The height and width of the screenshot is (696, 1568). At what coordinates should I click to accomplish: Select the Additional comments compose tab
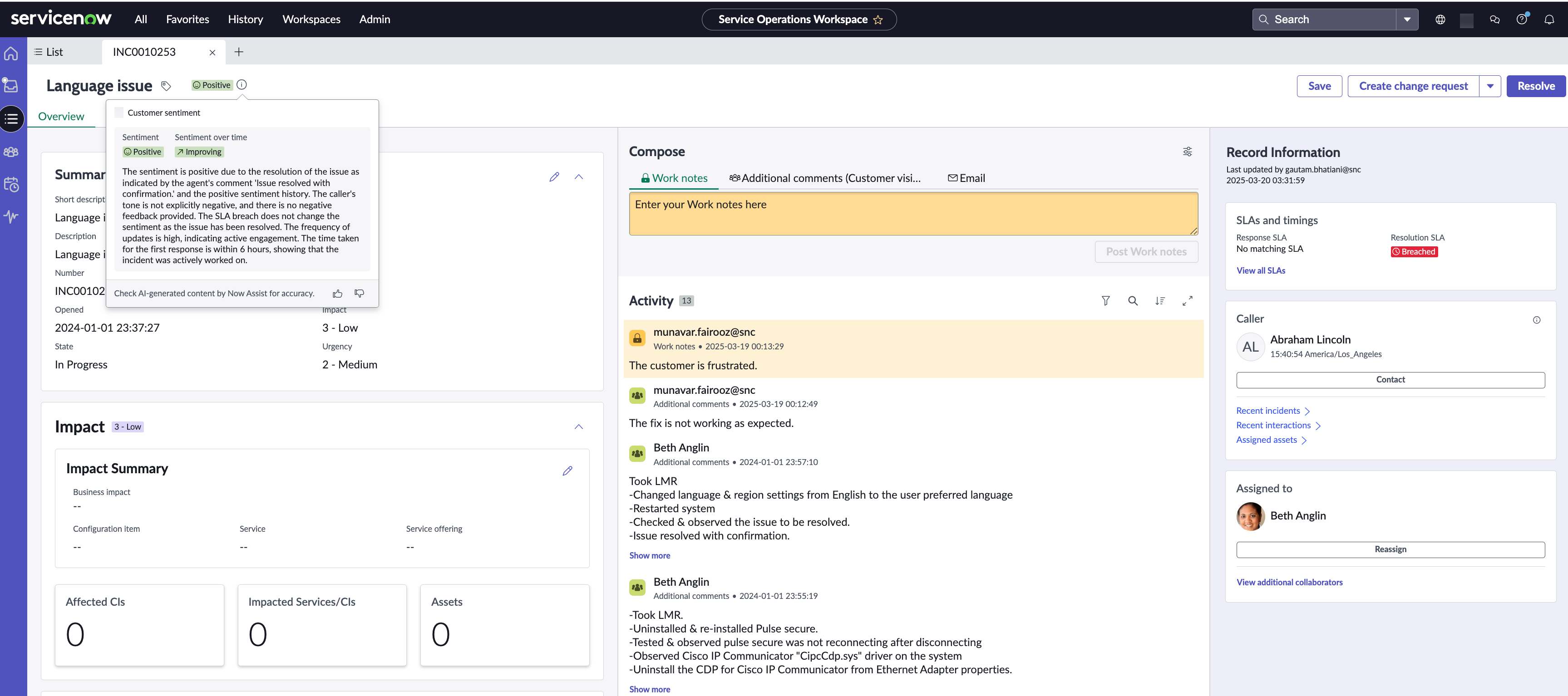click(x=825, y=178)
